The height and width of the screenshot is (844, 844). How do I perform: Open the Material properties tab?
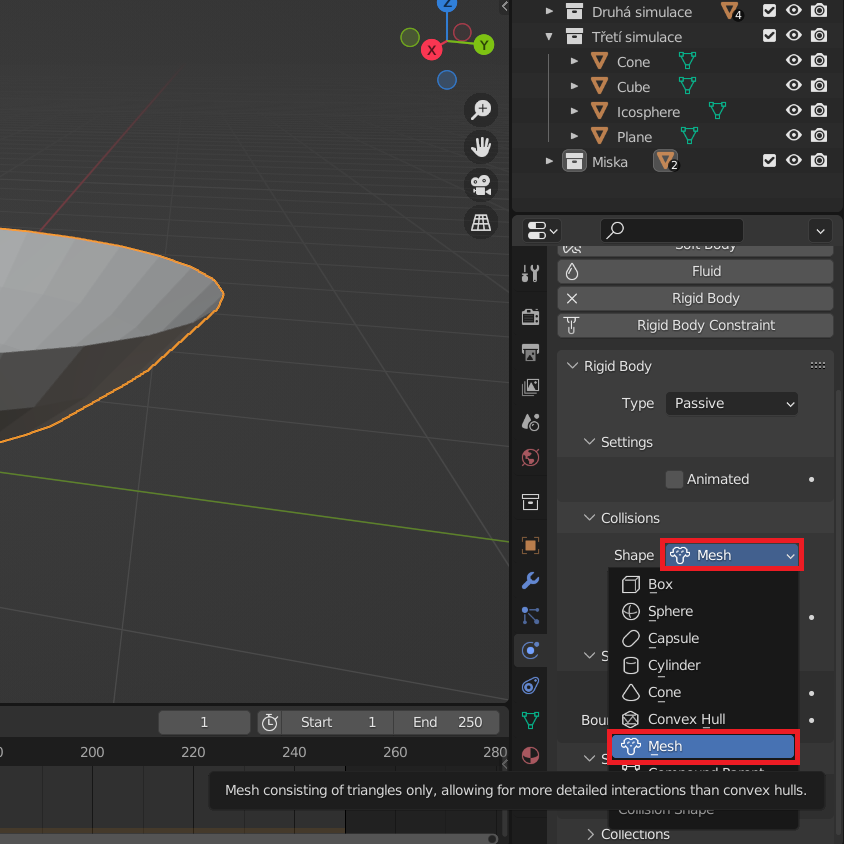(x=530, y=755)
